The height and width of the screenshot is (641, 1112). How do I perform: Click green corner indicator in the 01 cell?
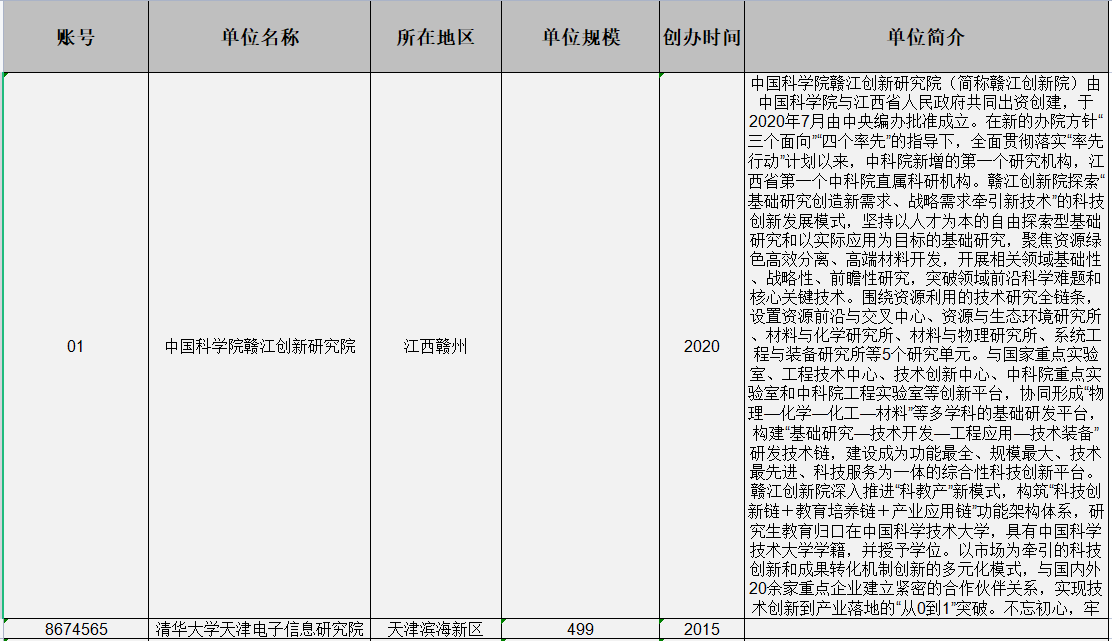tap(6, 76)
